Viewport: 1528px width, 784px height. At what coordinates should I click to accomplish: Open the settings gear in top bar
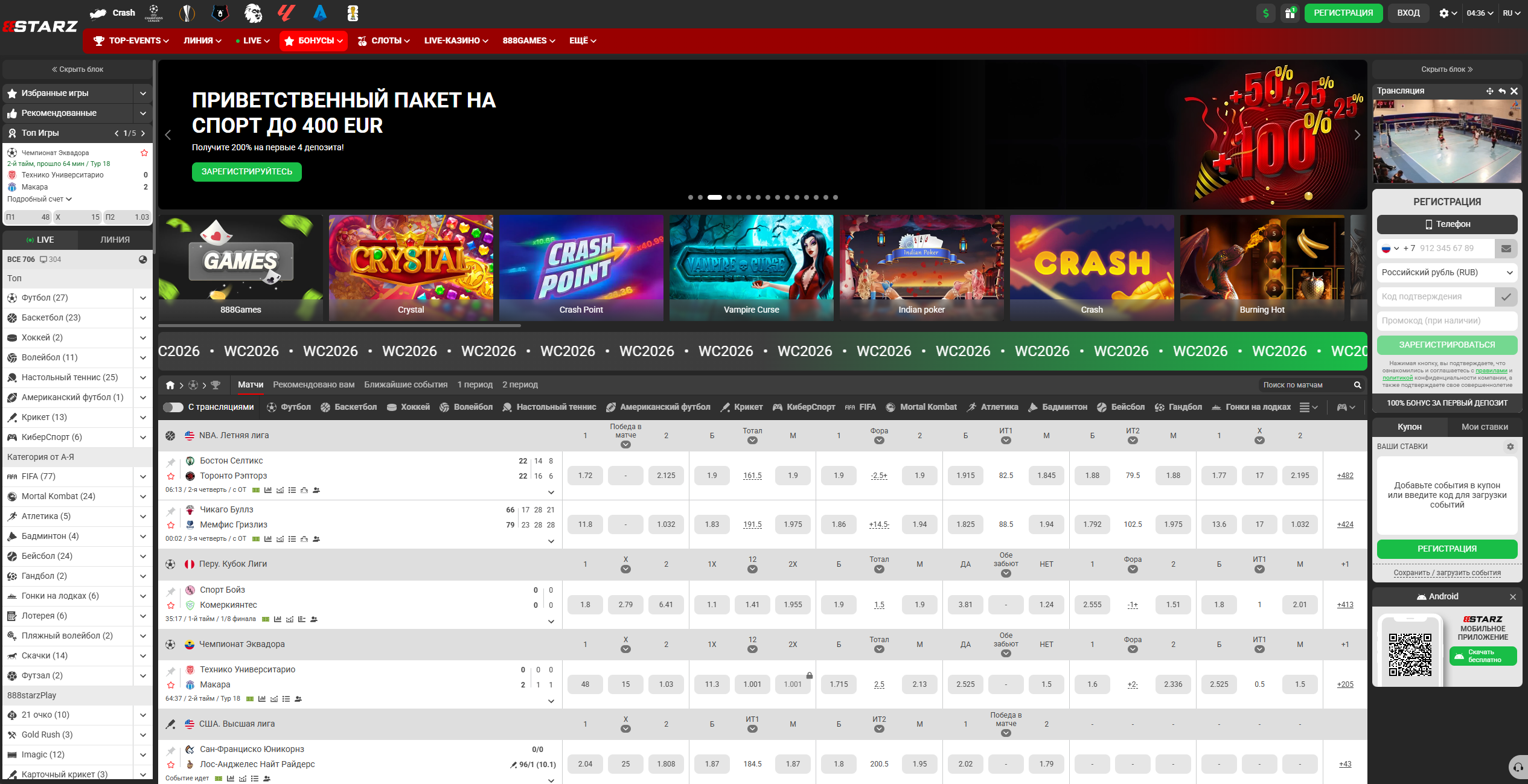pos(1444,13)
